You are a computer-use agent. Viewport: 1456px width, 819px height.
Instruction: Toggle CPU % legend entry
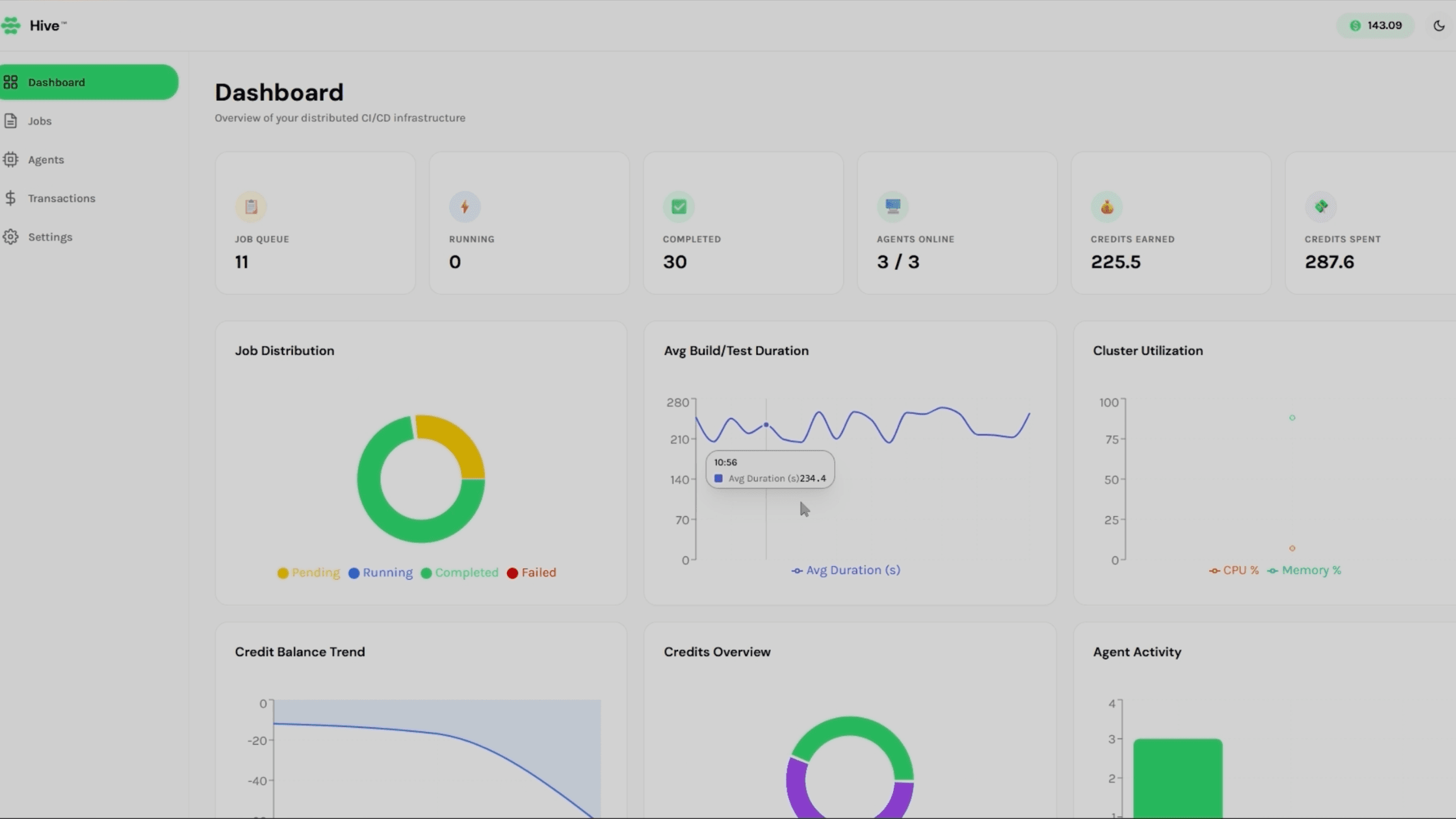1234,570
